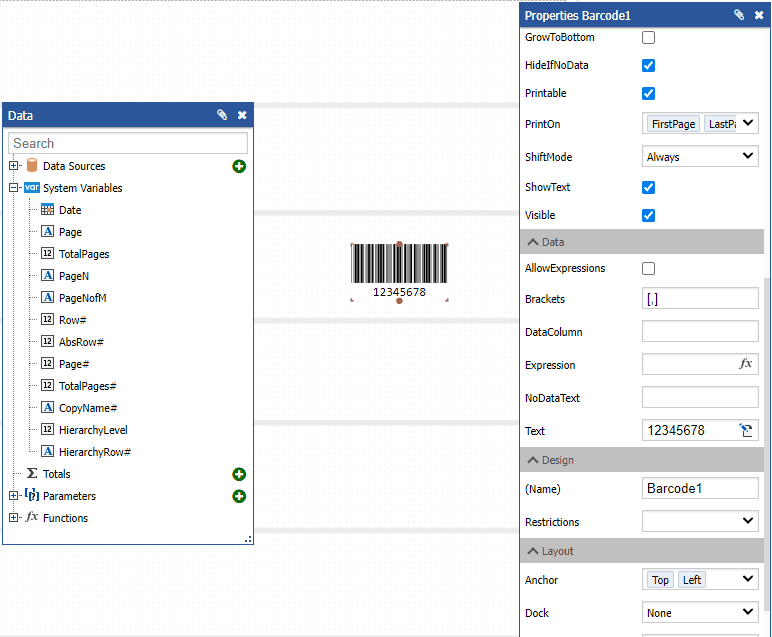Pin the Data panel with the pin icon

(x=222, y=115)
